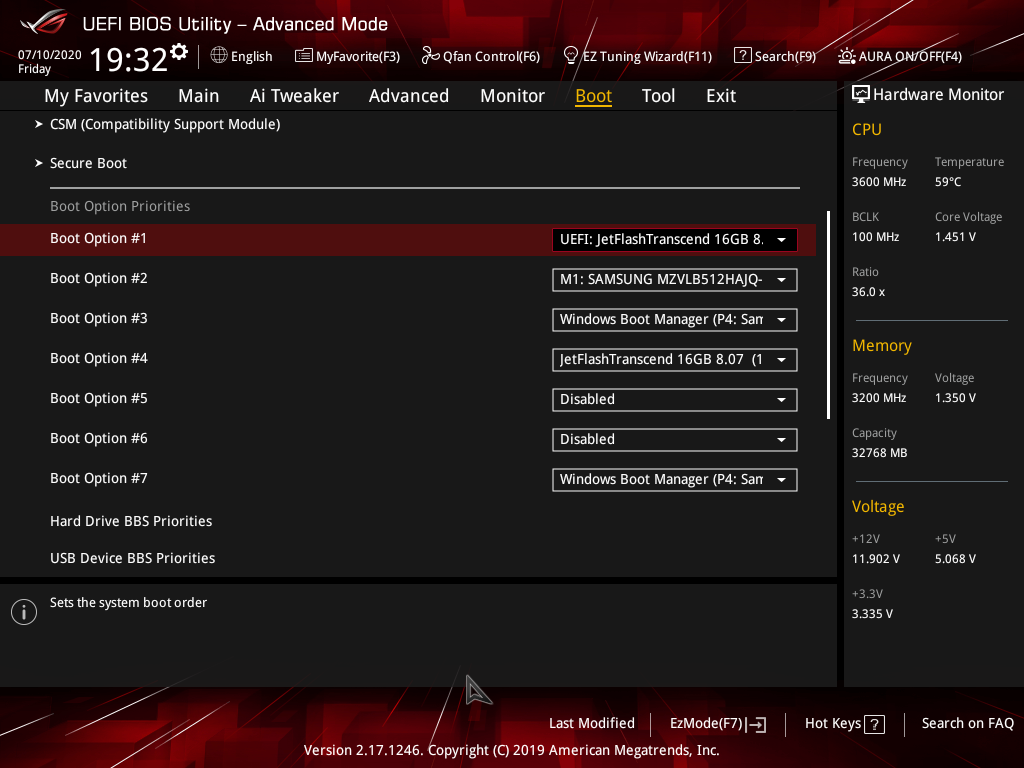Click the EzMode exit arrow icon
Image resolution: width=1024 pixels, height=768 pixels.
pyautogui.click(x=756, y=724)
